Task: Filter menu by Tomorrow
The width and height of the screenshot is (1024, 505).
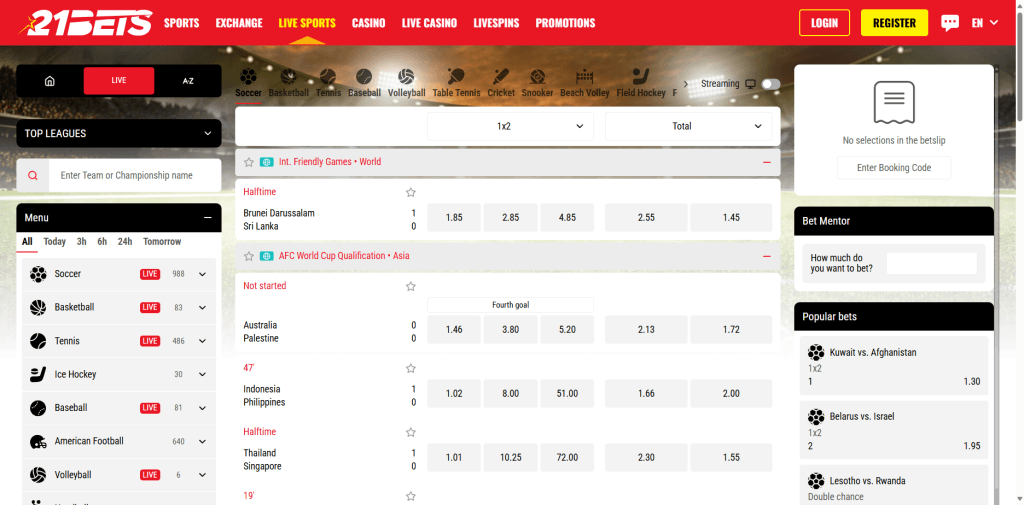Action: [162, 242]
